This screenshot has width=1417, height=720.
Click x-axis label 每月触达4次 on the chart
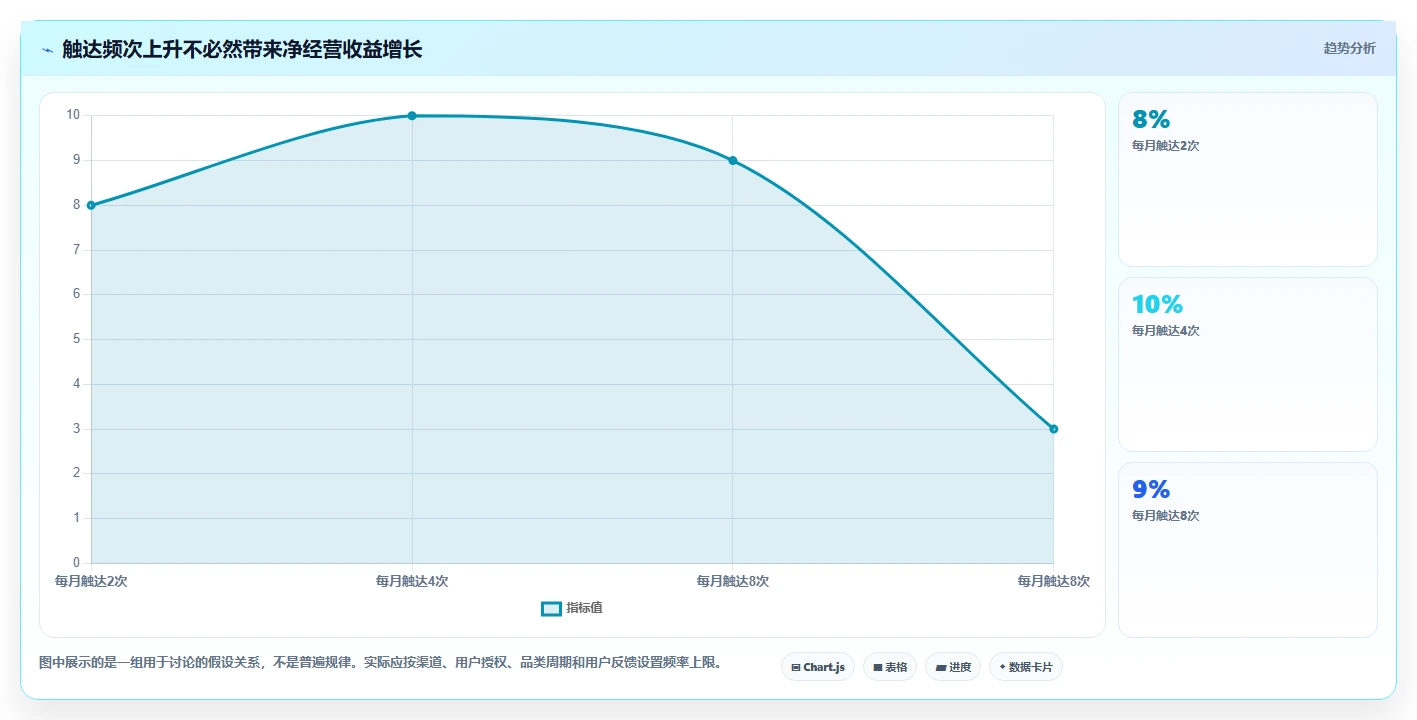(x=412, y=581)
